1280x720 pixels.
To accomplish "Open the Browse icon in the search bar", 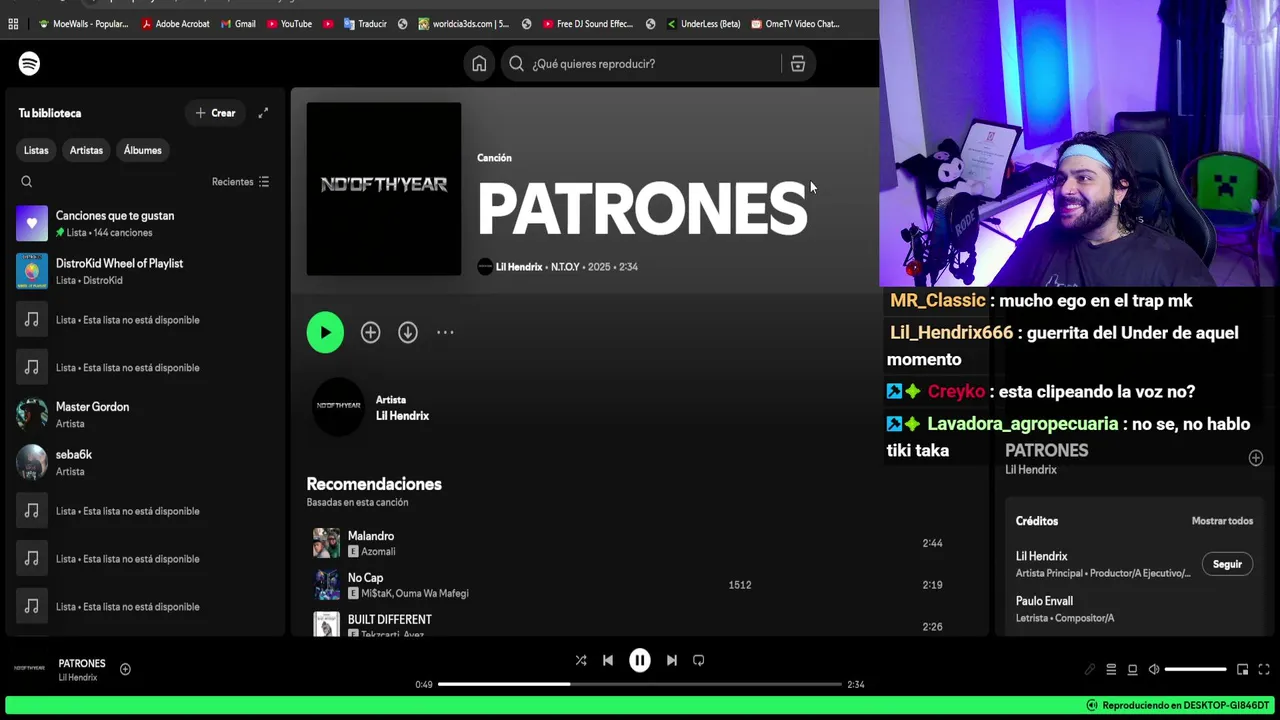I will 797,64.
